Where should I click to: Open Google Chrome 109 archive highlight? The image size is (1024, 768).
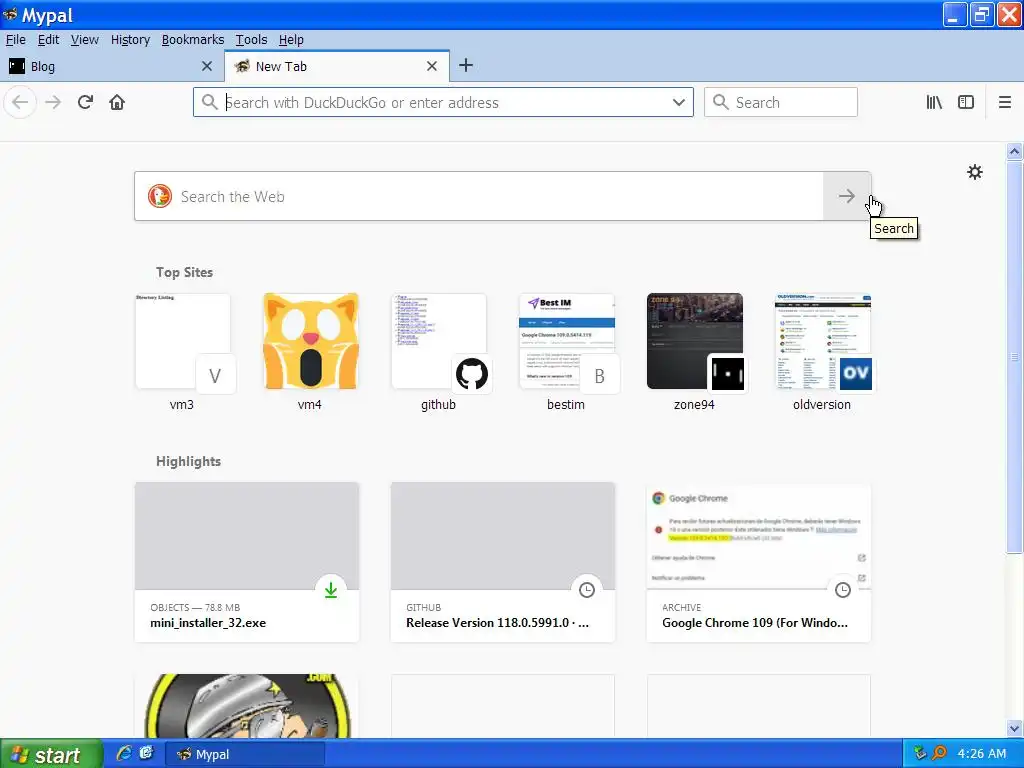[x=759, y=562]
